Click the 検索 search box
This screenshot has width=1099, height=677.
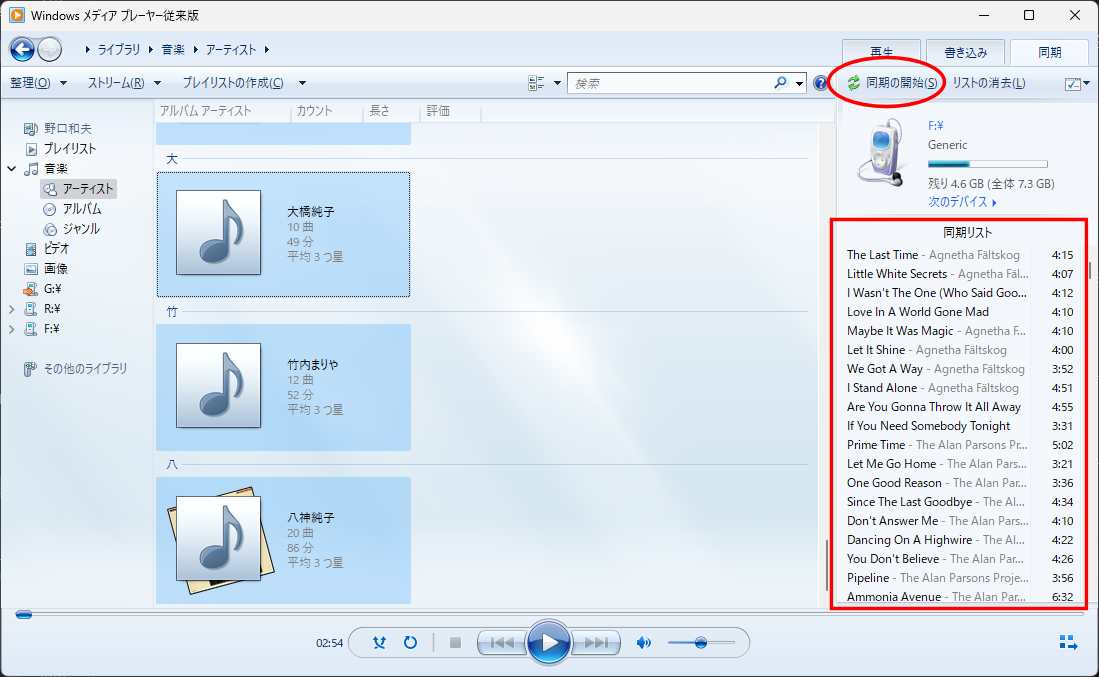click(671, 83)
